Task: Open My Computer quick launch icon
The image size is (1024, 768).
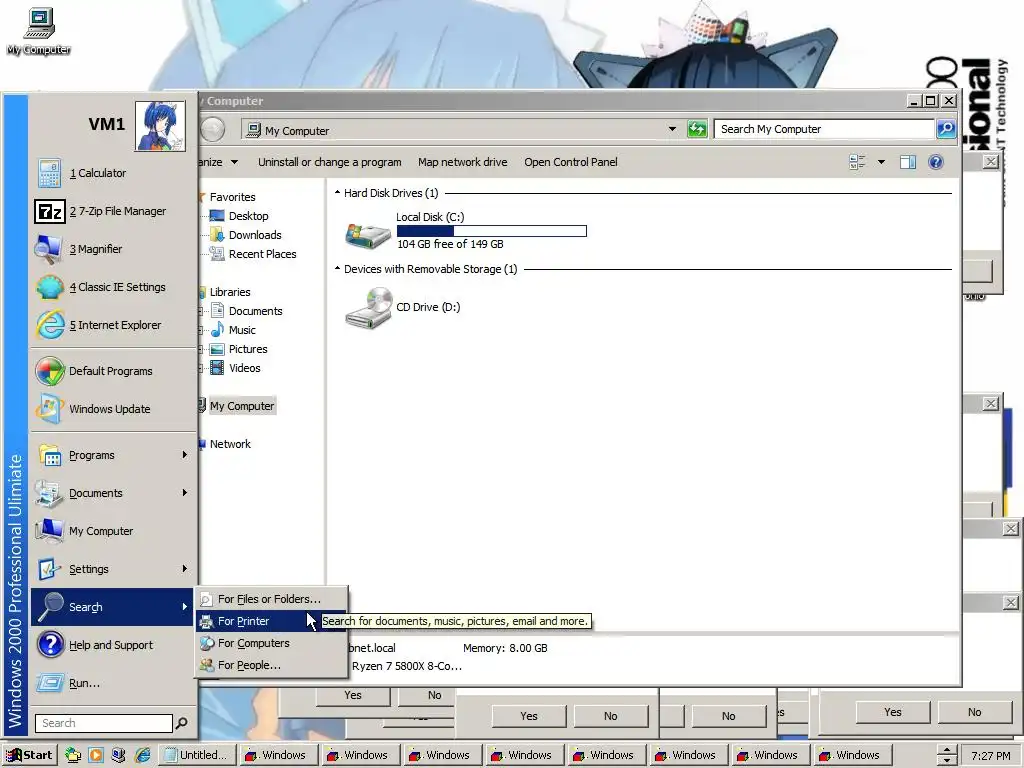Action: (x=118, y=755)
